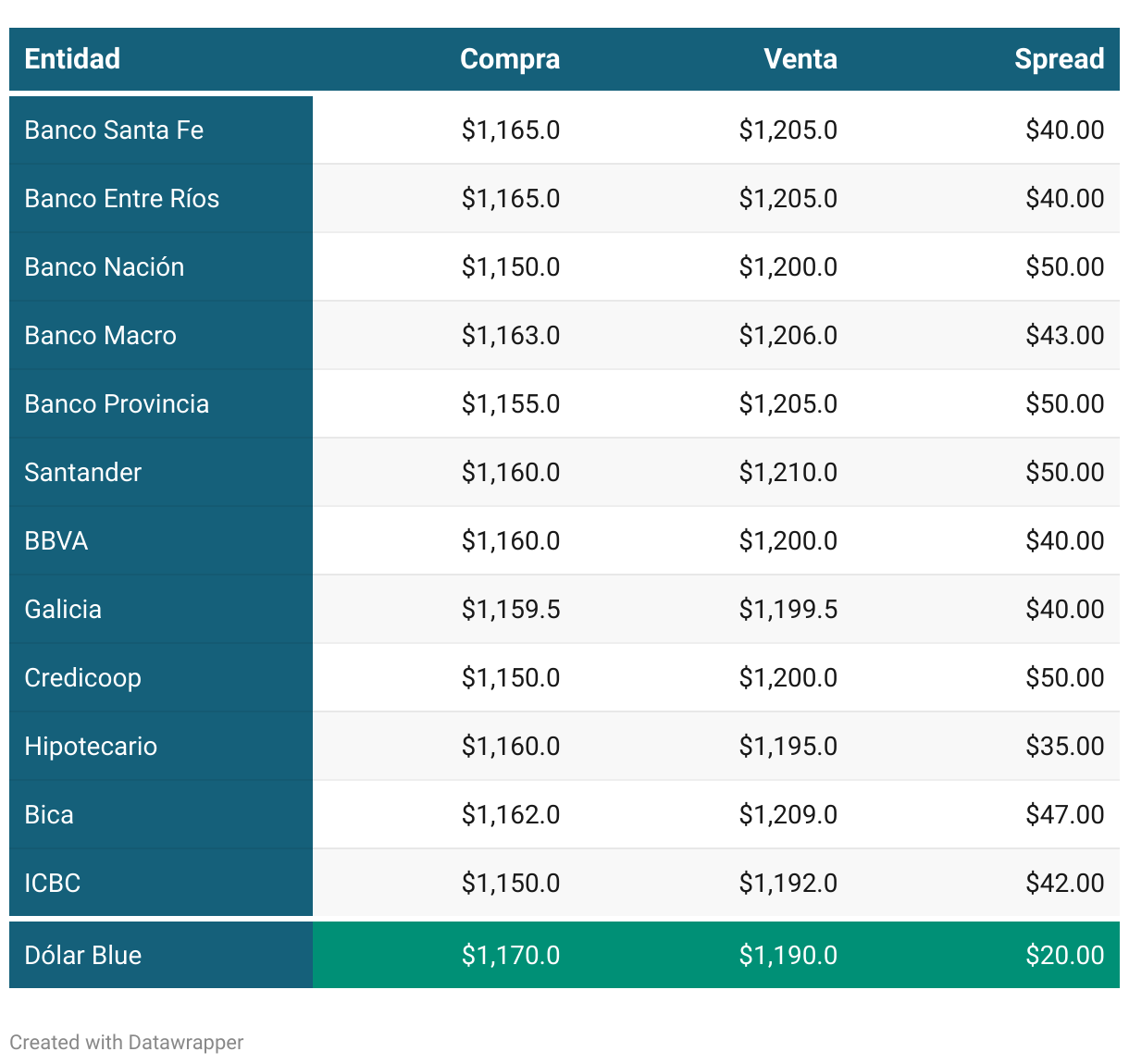Viewport: 1129px width, 1064px height.
Task: Open the Created with Datawrapper link
Action: pyautogui.click(x=126, y=1043)
